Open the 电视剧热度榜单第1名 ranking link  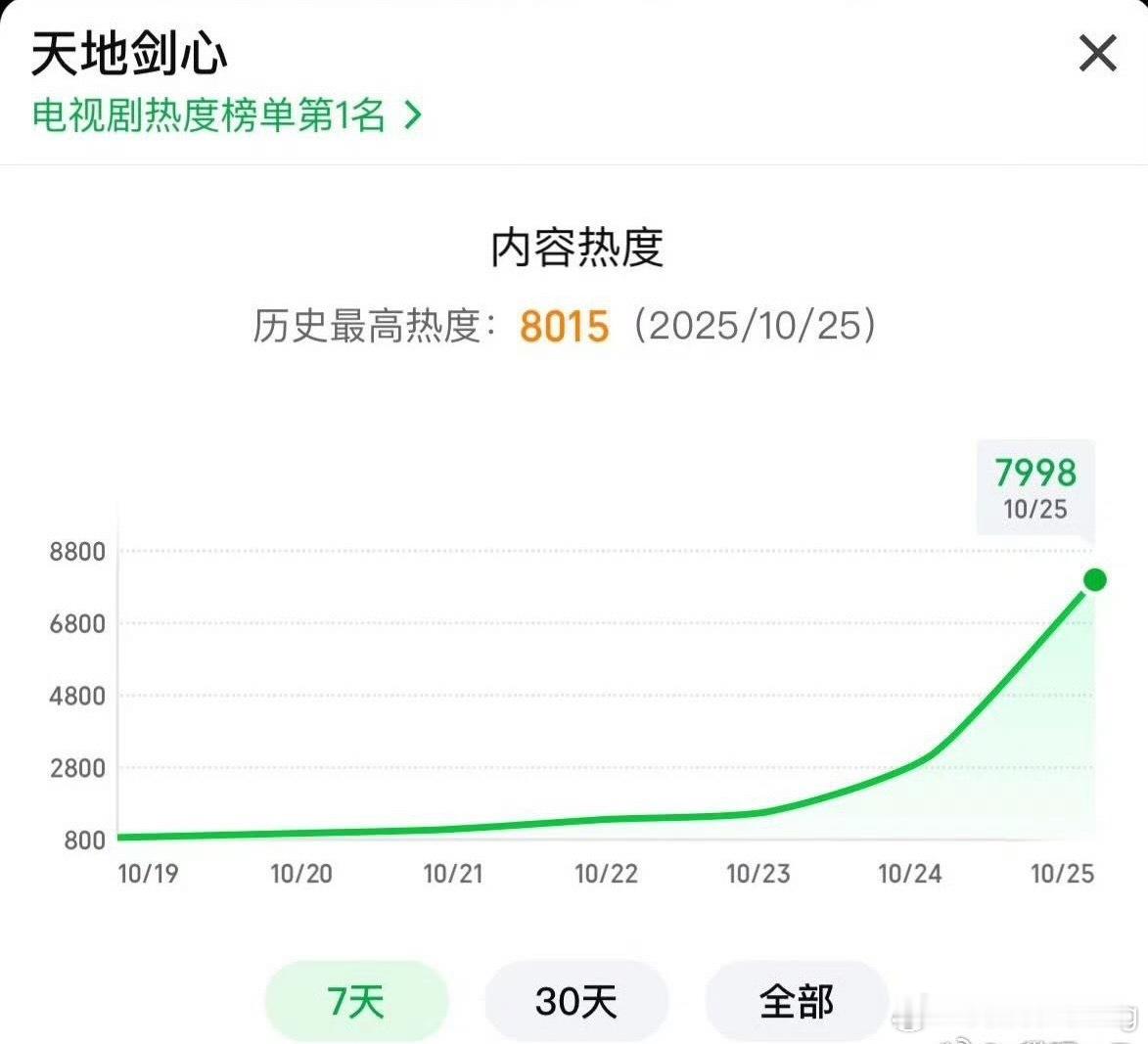227,115
